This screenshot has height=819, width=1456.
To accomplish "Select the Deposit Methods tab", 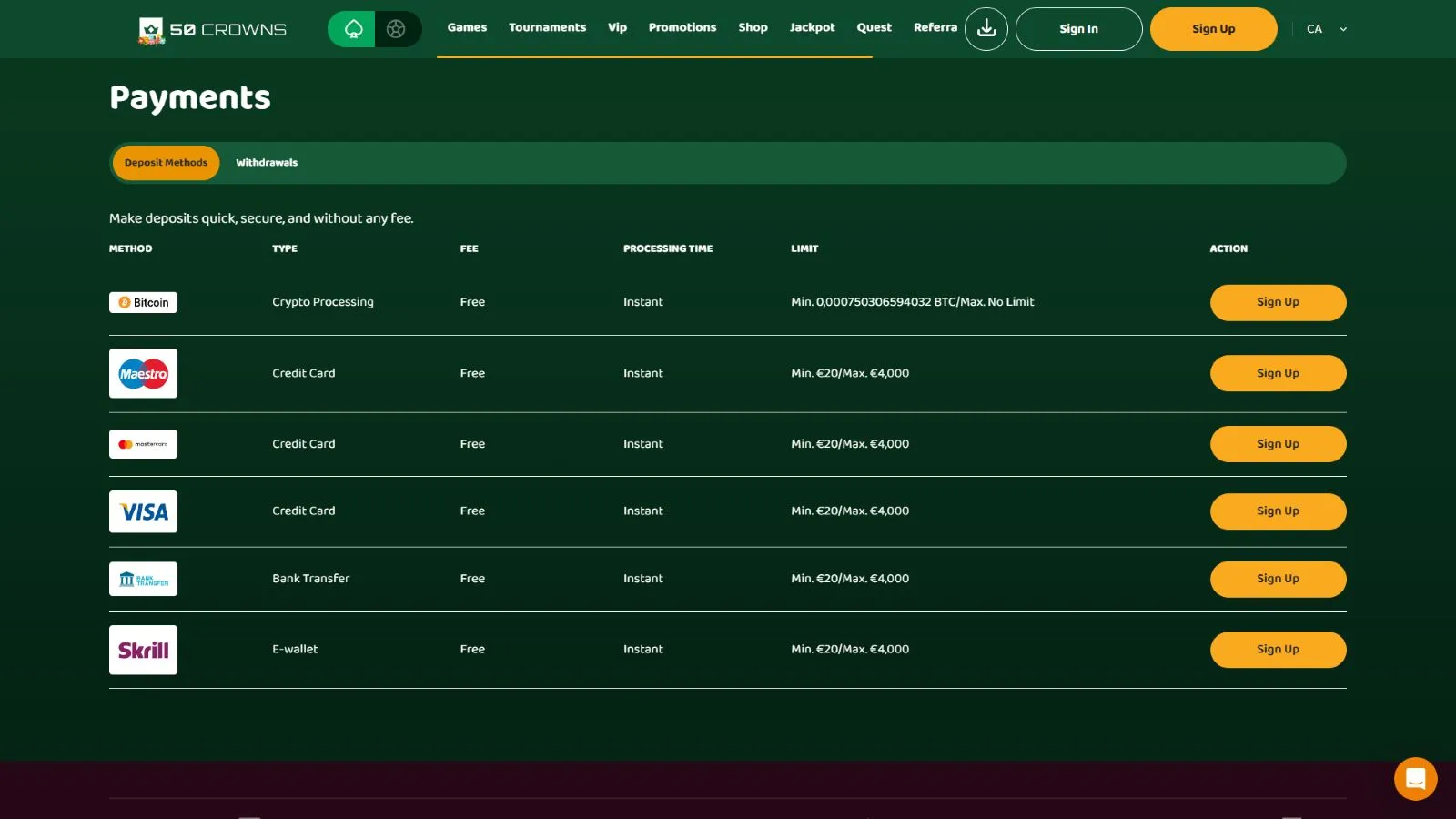I will [166, 163].
